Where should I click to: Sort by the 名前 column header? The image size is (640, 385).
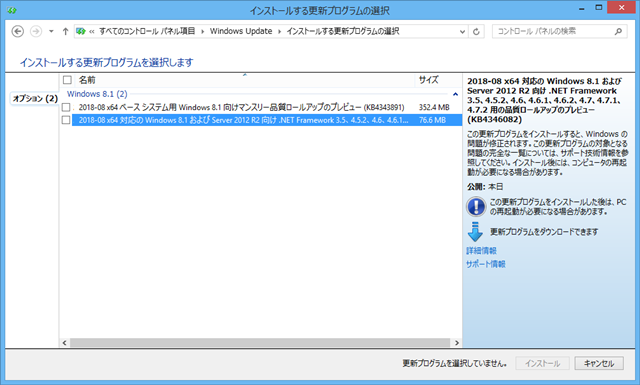[x=245, y=80]
